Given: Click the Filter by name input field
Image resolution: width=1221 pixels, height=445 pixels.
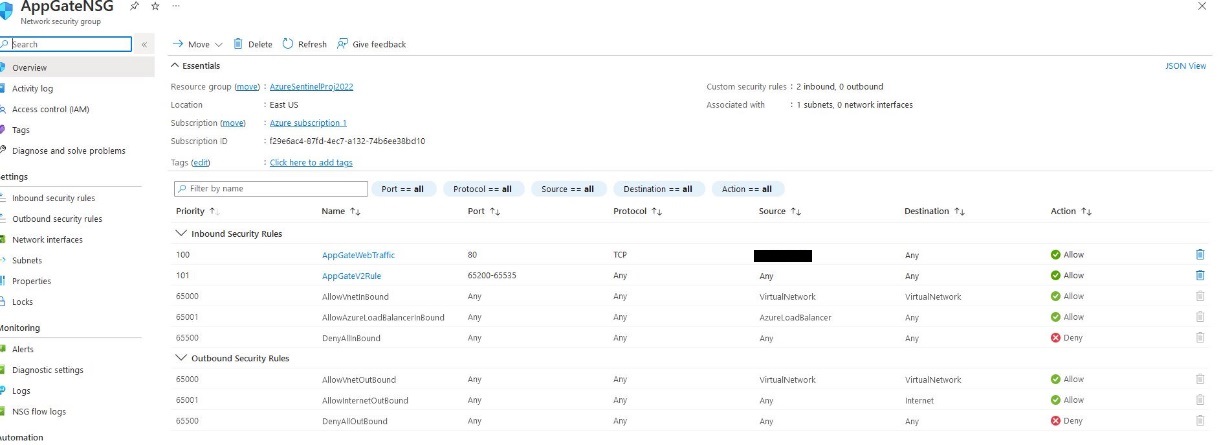Looking at the screenshot, I should pyautogui.click(x=270, y=189).
